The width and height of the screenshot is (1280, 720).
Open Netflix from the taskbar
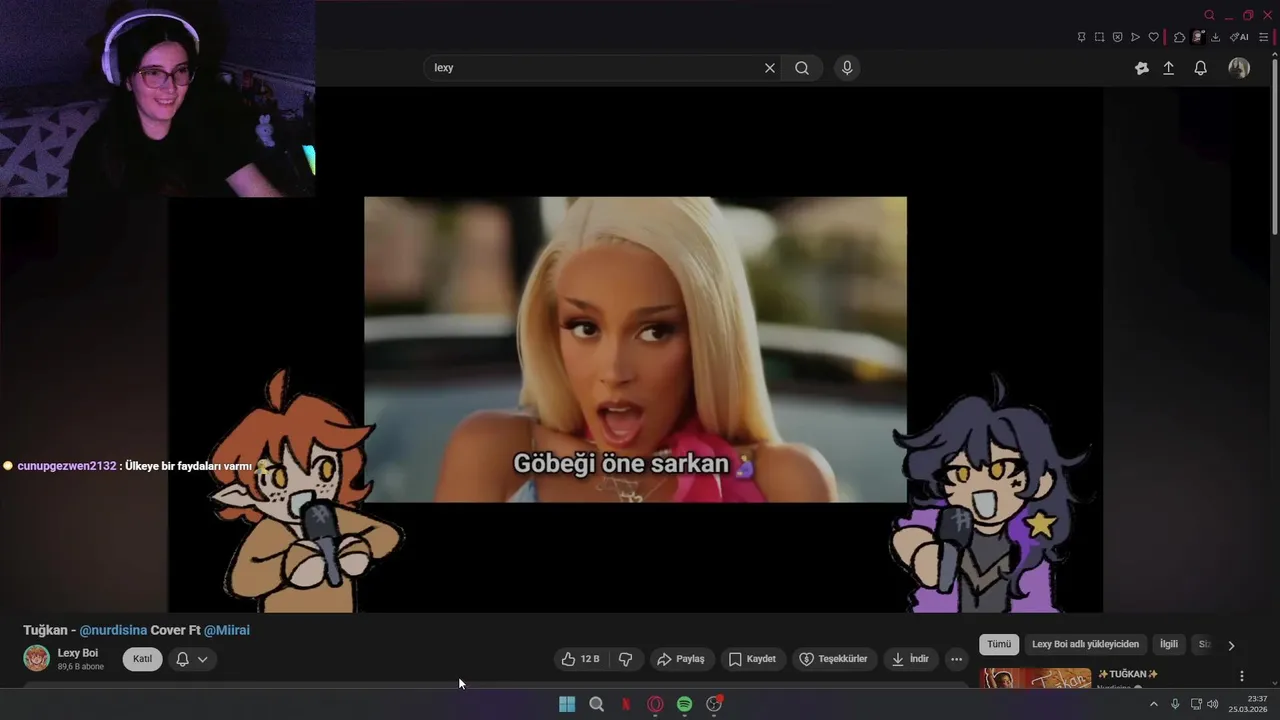(x=626, y=704)
